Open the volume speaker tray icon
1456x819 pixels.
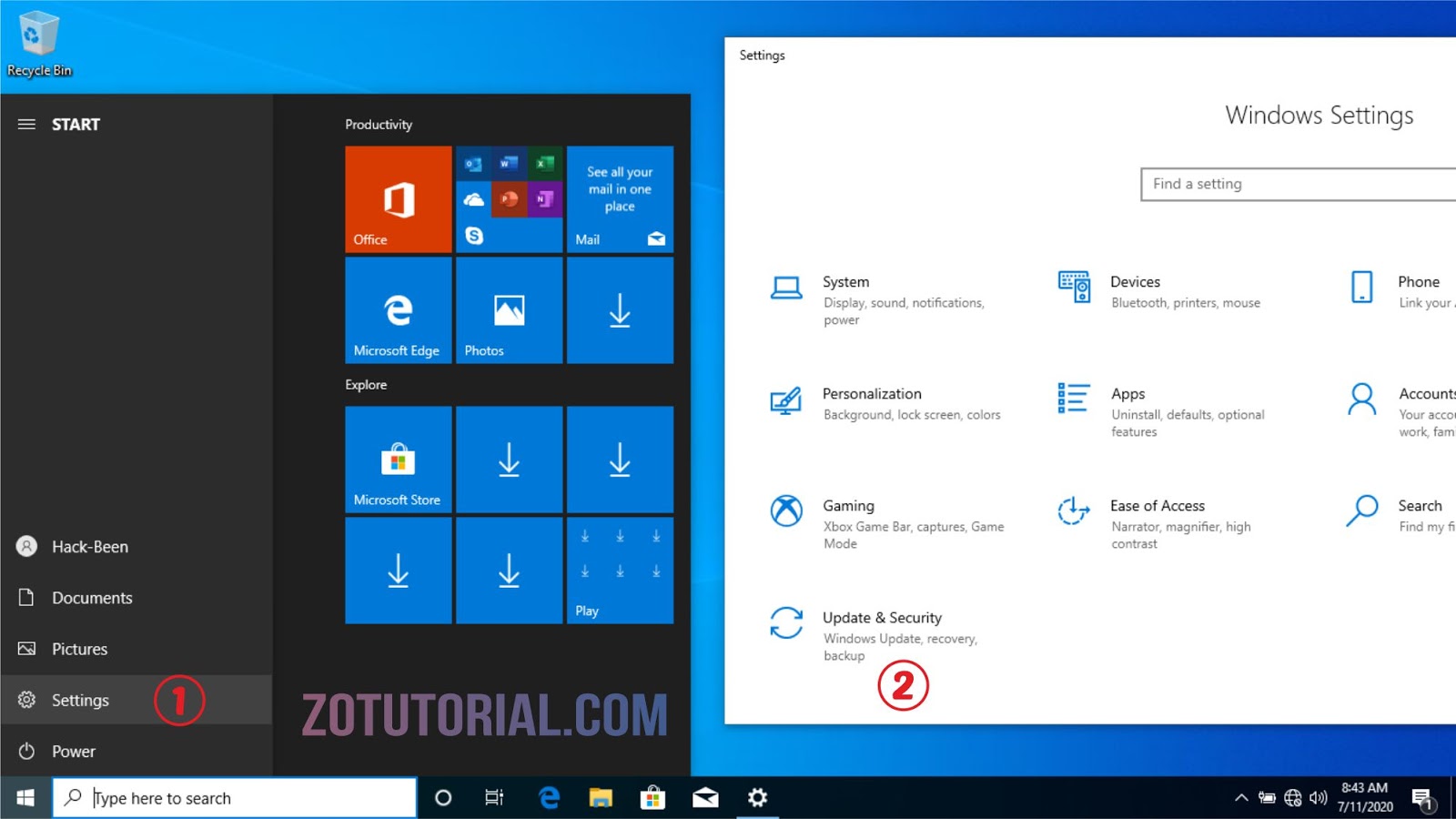pos(1319,798)
